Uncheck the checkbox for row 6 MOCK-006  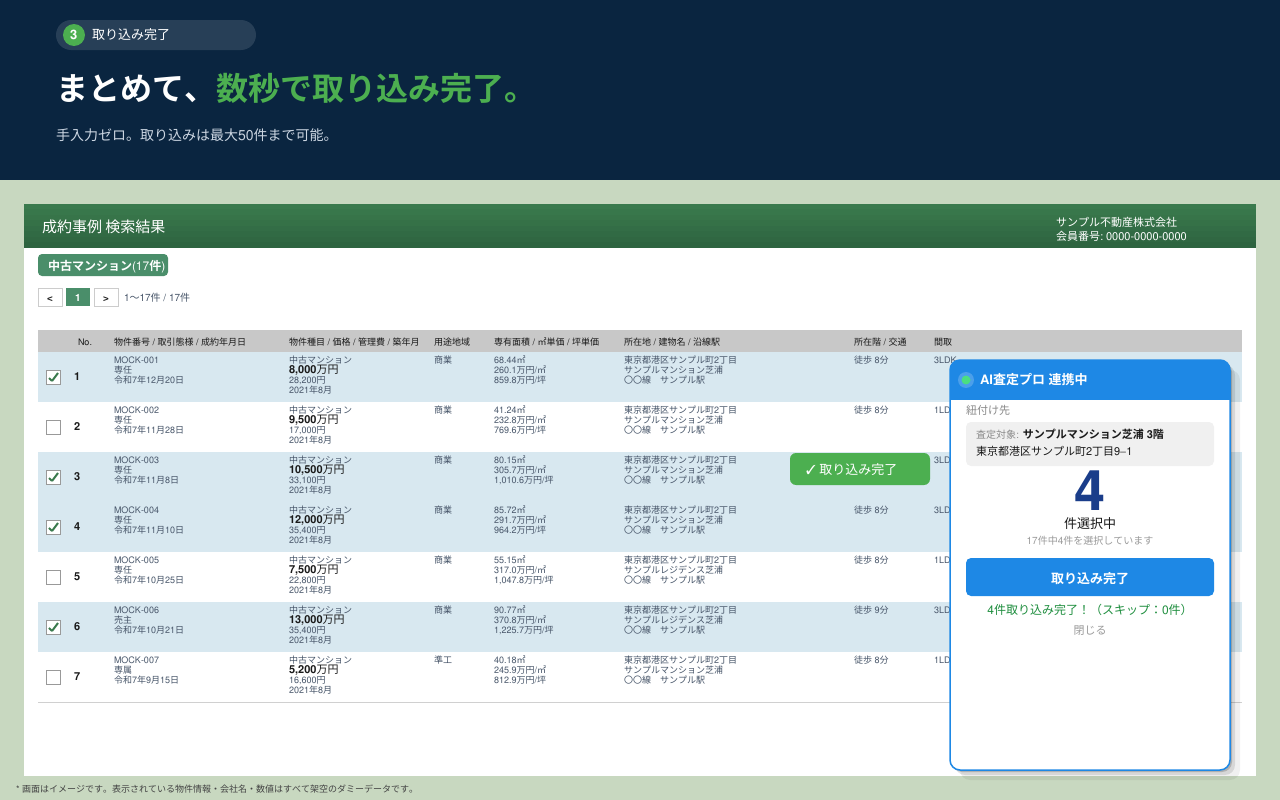pyautogui.click(x=53, y=627)
